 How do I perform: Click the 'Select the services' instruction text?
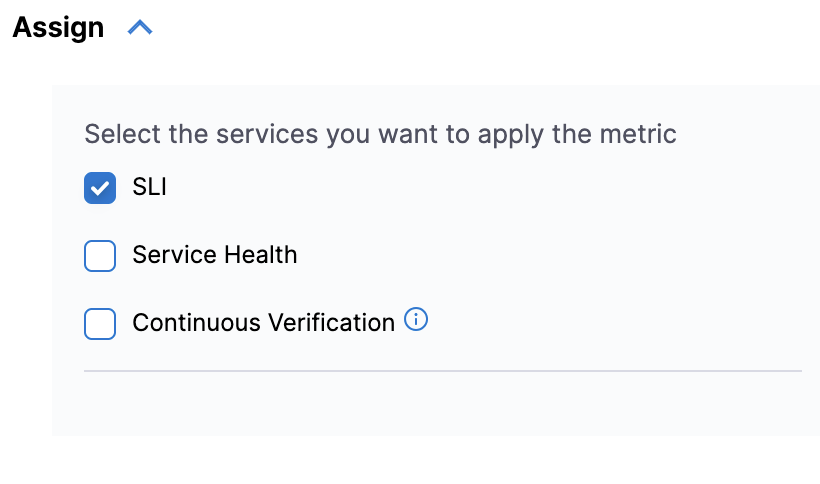380,134
